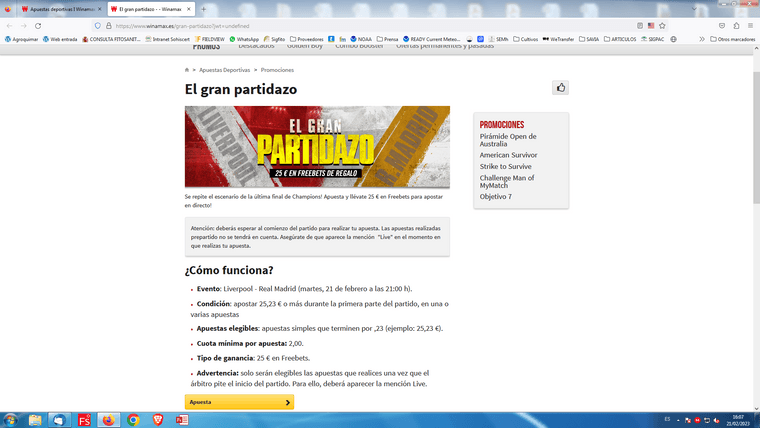The width and height of the screenshot is (760, 428).
Task: Launch Chrome from the taskbar
Action: click(133, 420)
